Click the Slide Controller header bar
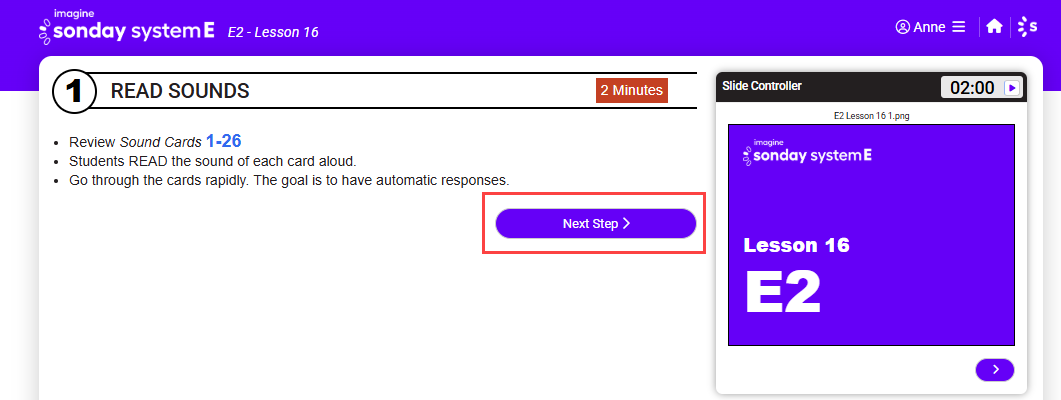1061x400 pixels. (x=871, y=87)
